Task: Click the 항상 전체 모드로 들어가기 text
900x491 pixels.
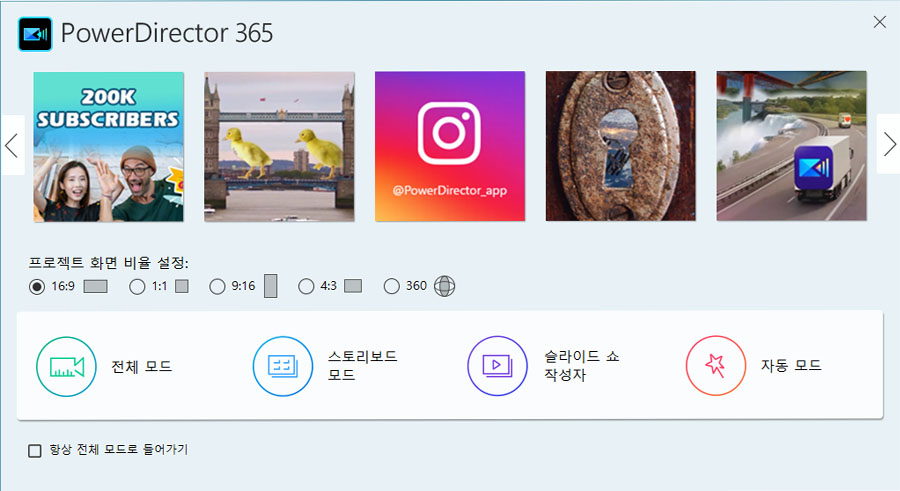Action: pos(119,450)
